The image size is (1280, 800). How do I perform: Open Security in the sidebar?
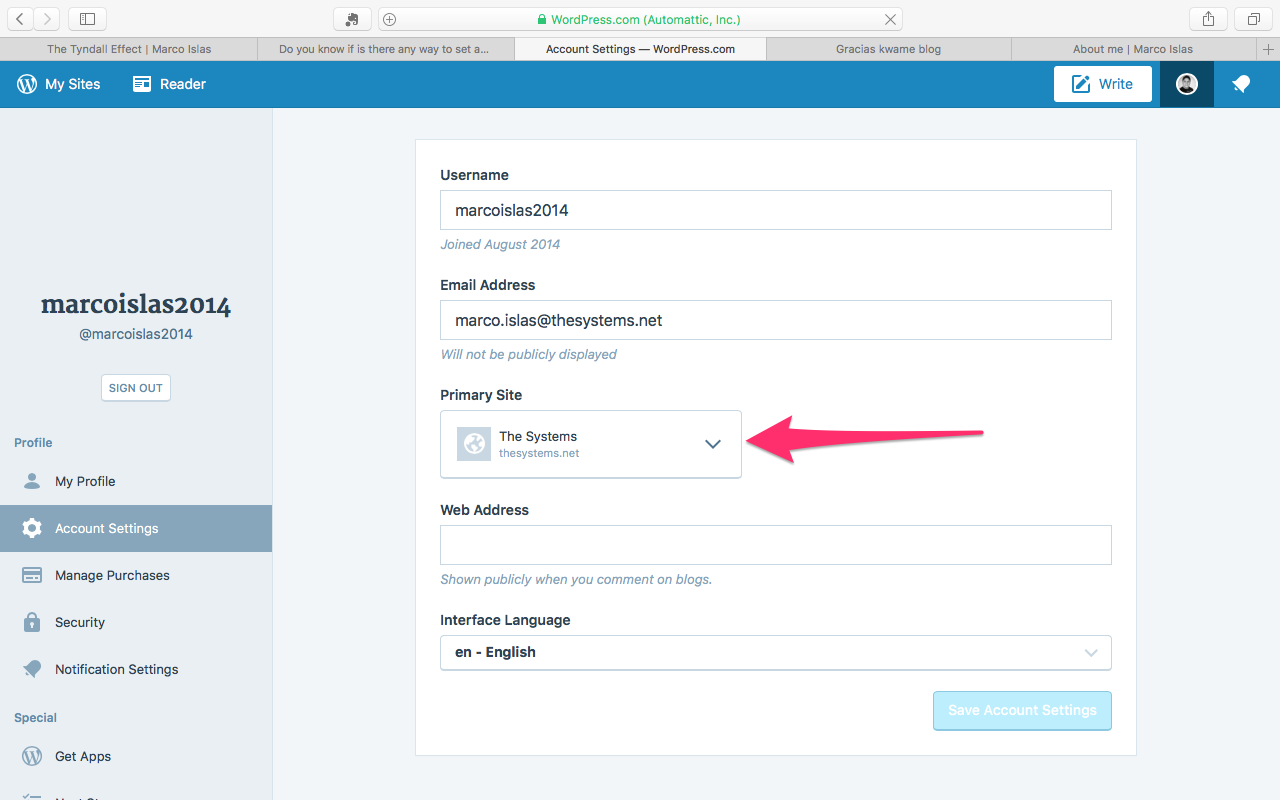pos(136,622)
